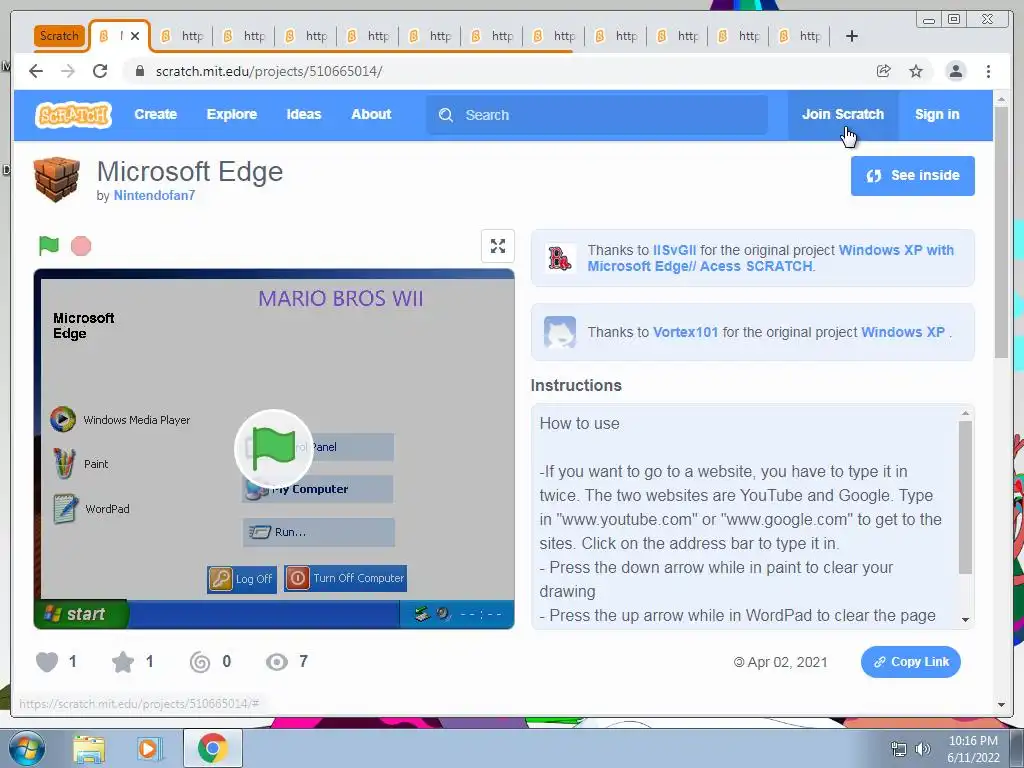This screenshot has width=1024, height=768.
Task: Open the Paint icon in the project
Action: pos(63,464)
